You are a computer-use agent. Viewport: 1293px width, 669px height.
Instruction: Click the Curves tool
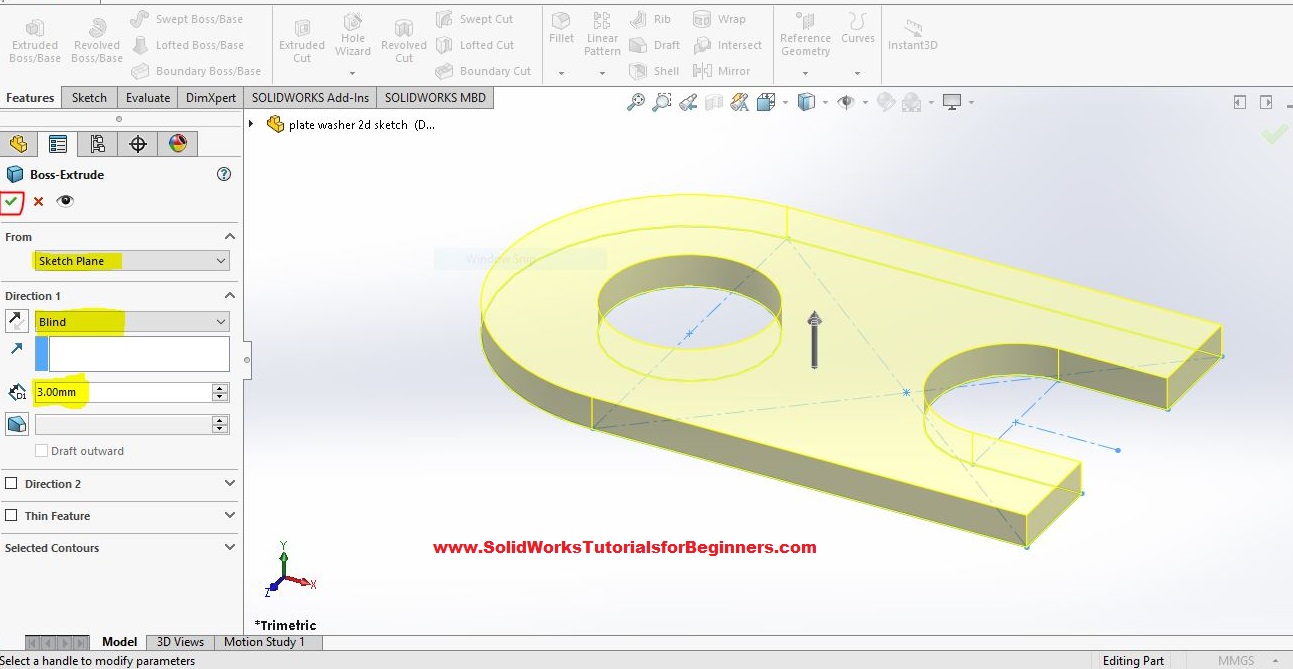click(858, 29)
